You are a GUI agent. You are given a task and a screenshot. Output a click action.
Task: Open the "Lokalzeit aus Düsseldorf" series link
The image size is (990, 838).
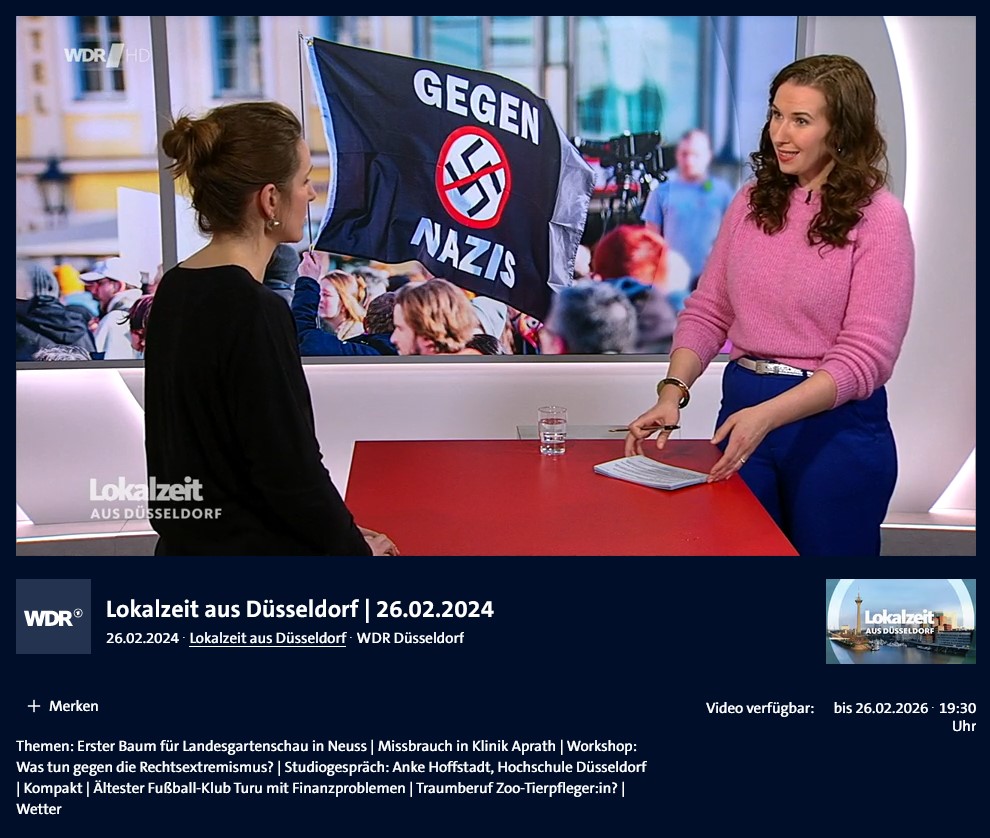(x=267, y=639)
